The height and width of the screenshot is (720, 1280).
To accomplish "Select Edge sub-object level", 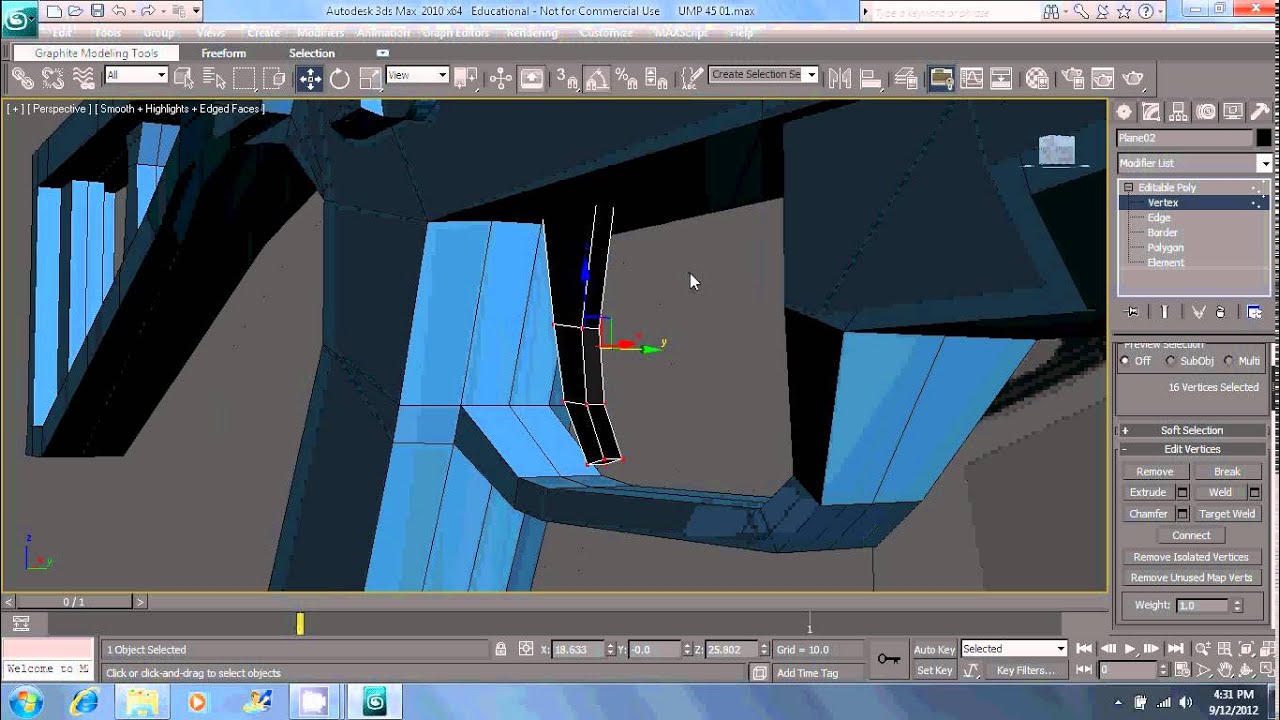I will pyautogui.click(x=1159, y=217).
